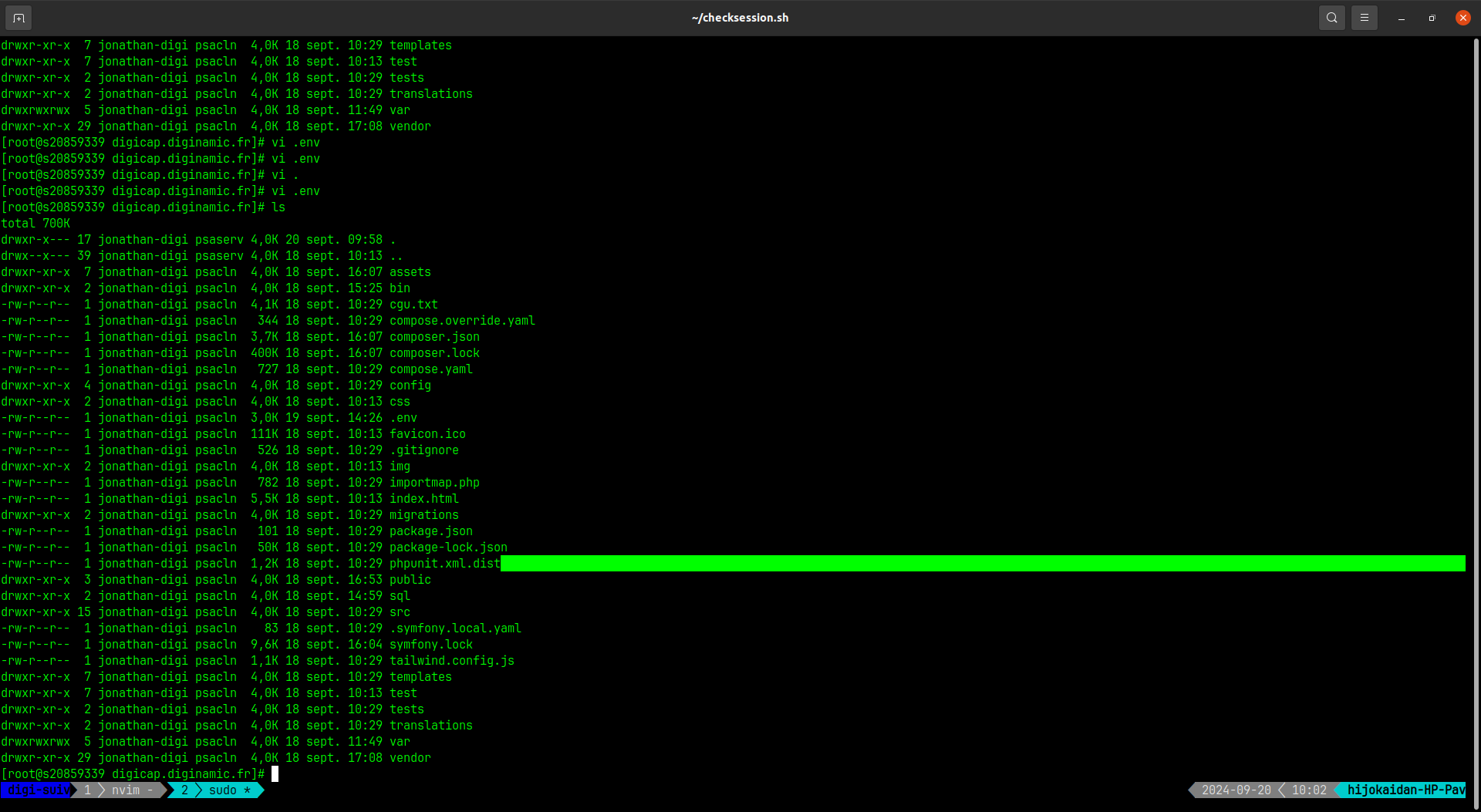
Task: Click the src directory name
Action: pos(400,612)
